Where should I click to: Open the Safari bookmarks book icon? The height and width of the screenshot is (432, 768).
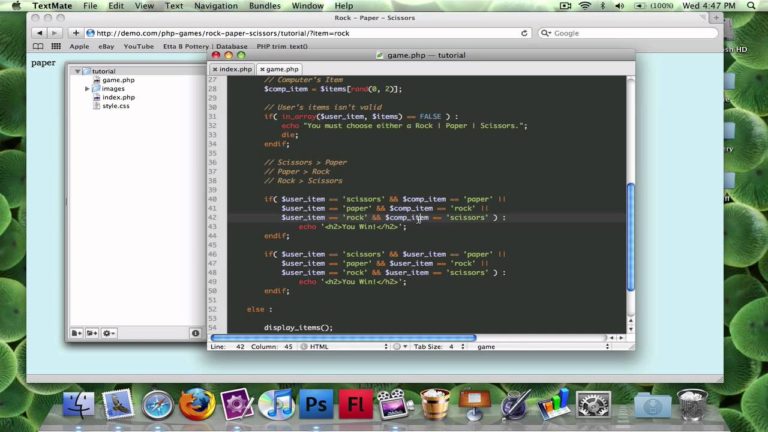[x=38, y=47]
